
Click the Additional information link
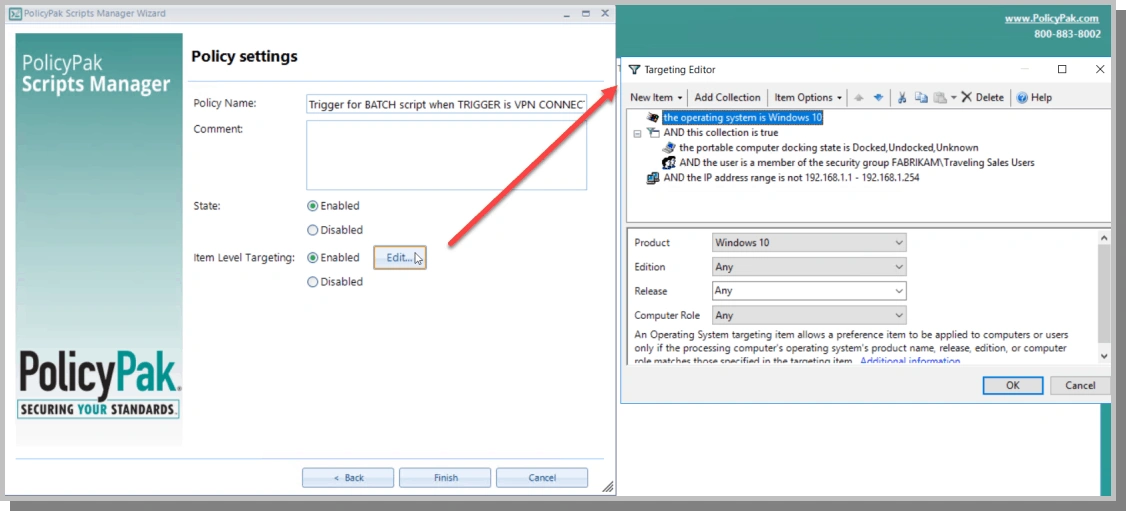coord(910,361)
